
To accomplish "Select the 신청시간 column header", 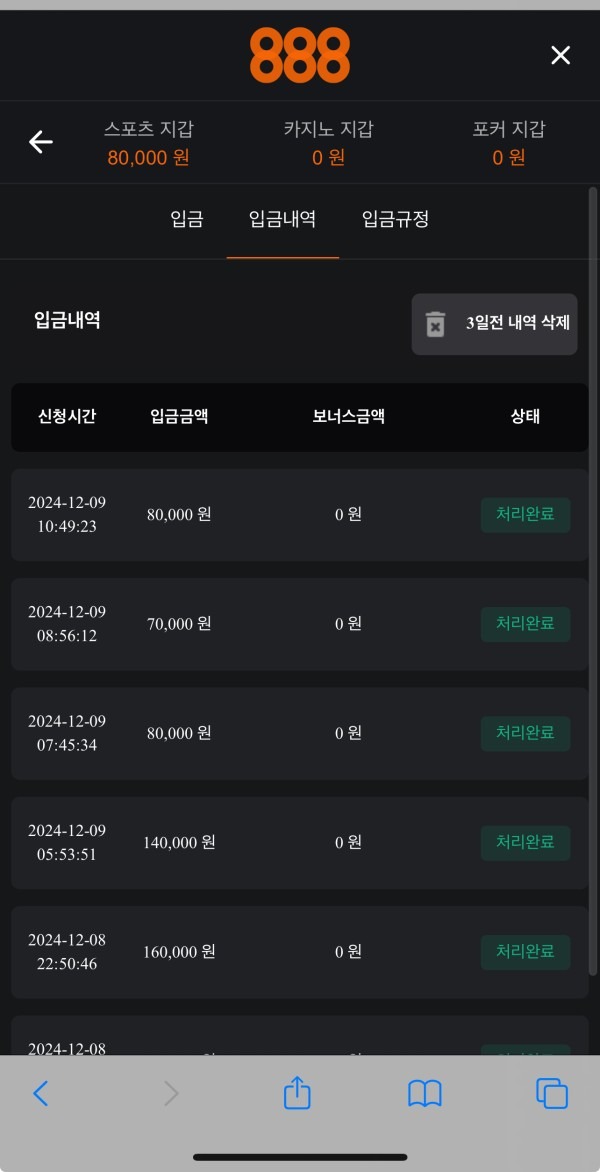I will tap(67, 417).
